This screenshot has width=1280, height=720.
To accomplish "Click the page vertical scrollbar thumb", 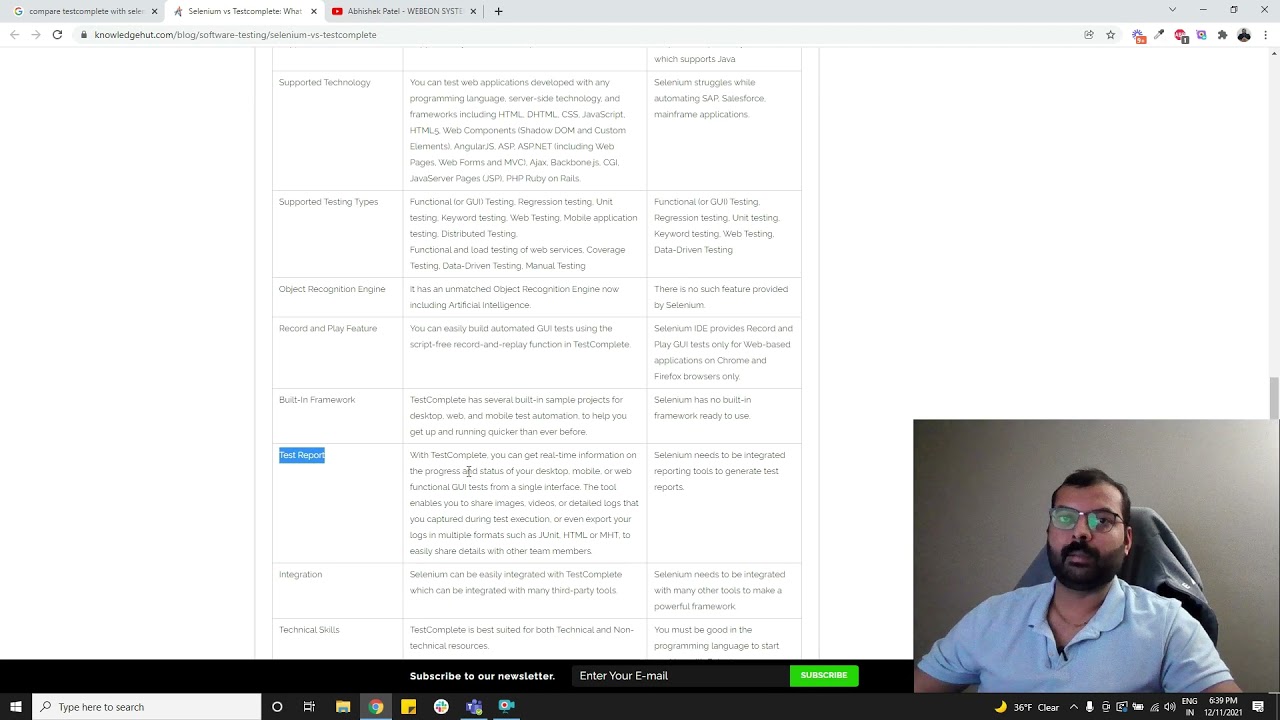I will 1274,399.
